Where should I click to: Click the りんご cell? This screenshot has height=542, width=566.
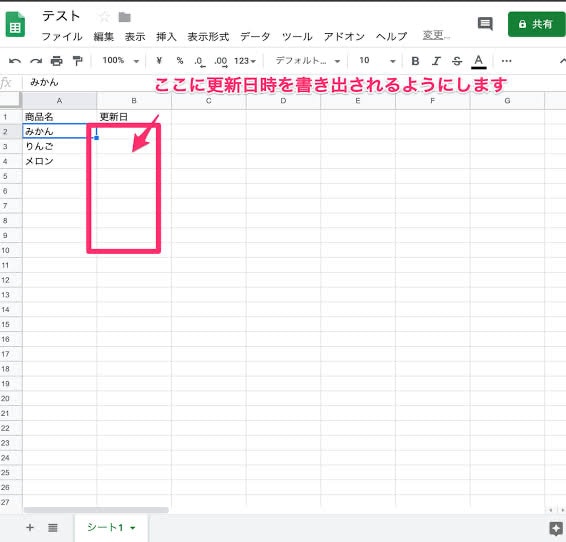point(60,146)
